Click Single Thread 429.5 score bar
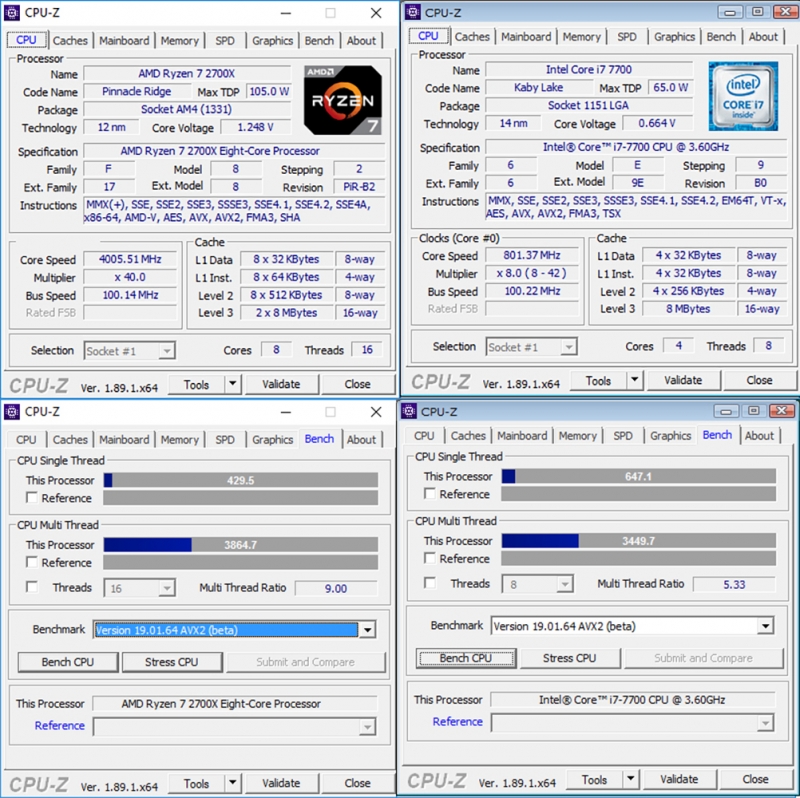The image size is (800, 798). coord(241,480)
